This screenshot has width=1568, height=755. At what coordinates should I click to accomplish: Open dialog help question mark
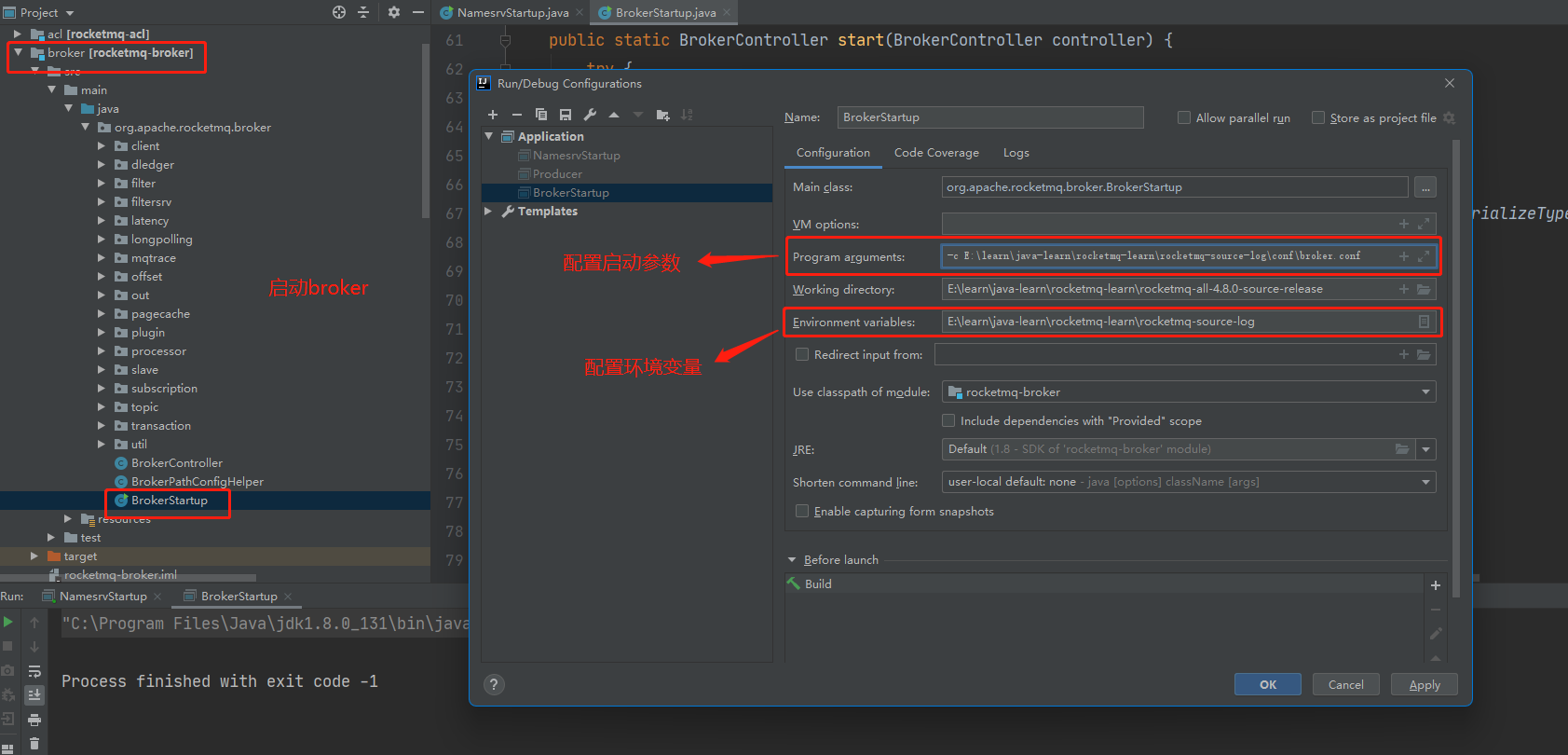(x=494, y=684)
